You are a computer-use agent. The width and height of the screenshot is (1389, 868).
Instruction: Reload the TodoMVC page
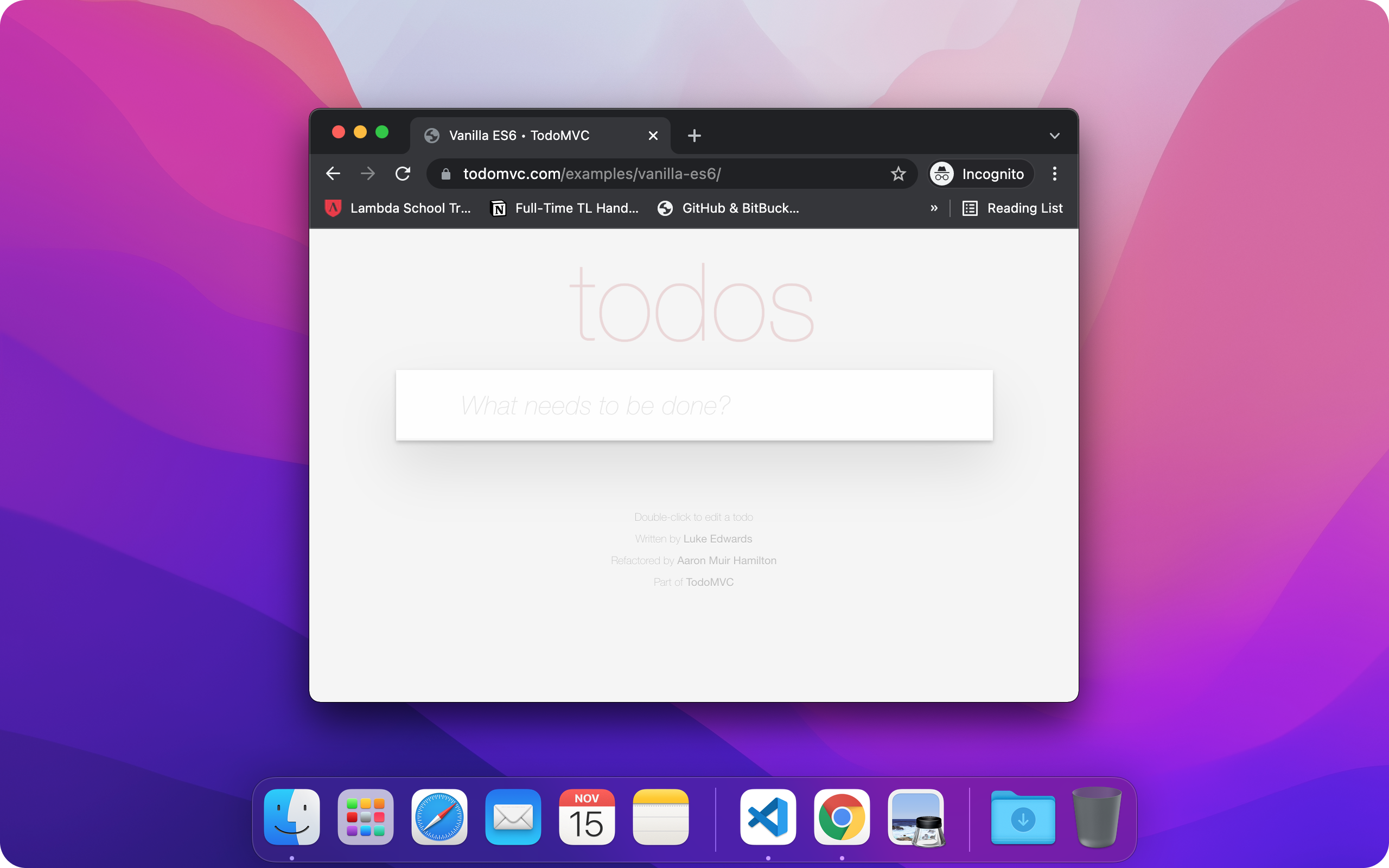(403, 174)
